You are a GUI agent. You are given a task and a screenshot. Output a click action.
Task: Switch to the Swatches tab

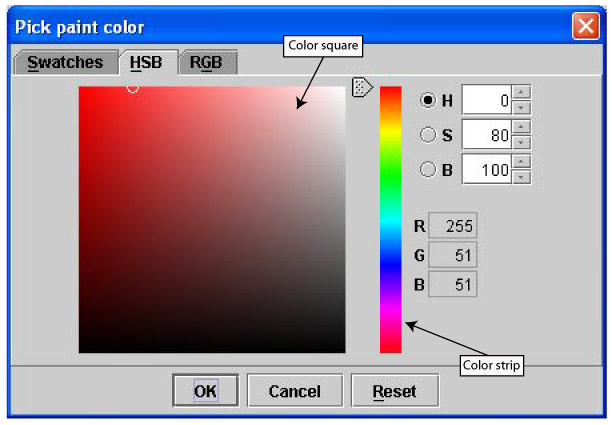click(65, 62)
